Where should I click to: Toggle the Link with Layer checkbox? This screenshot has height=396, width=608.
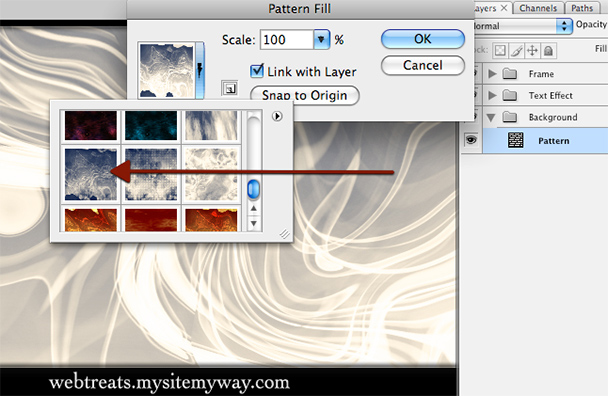coord(257,71)
